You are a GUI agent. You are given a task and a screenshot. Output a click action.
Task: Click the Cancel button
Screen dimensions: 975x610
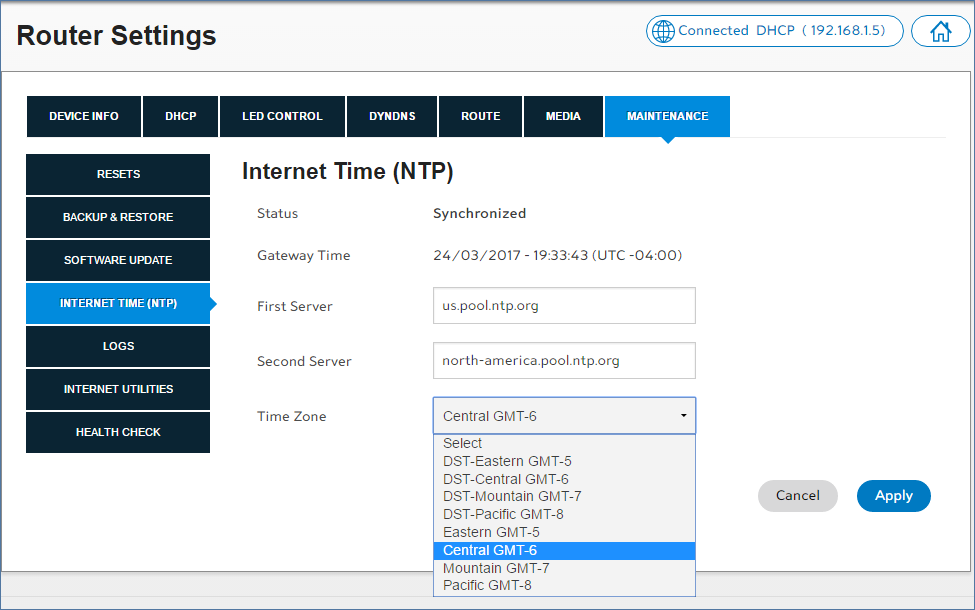(x=797, y=496)
